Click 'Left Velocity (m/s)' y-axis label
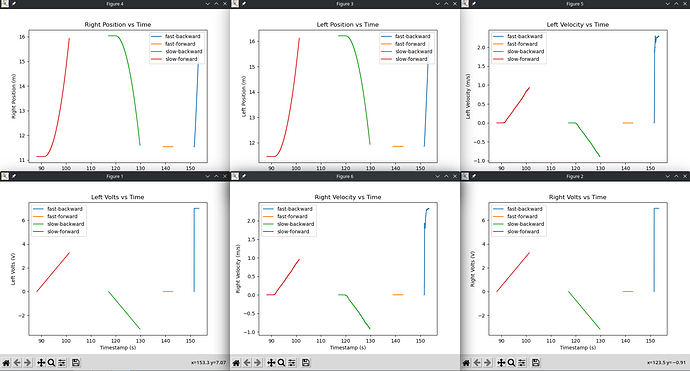690x371 pixels. click(468, 96)
